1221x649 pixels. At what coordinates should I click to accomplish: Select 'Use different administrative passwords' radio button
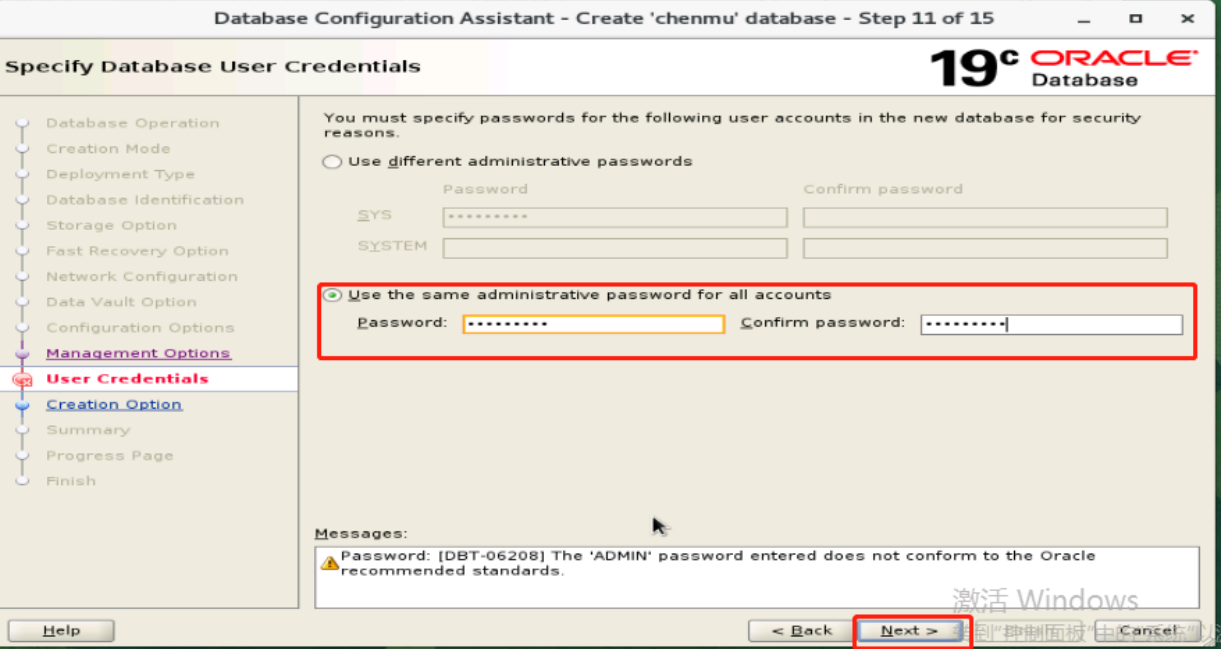[333, 161]
